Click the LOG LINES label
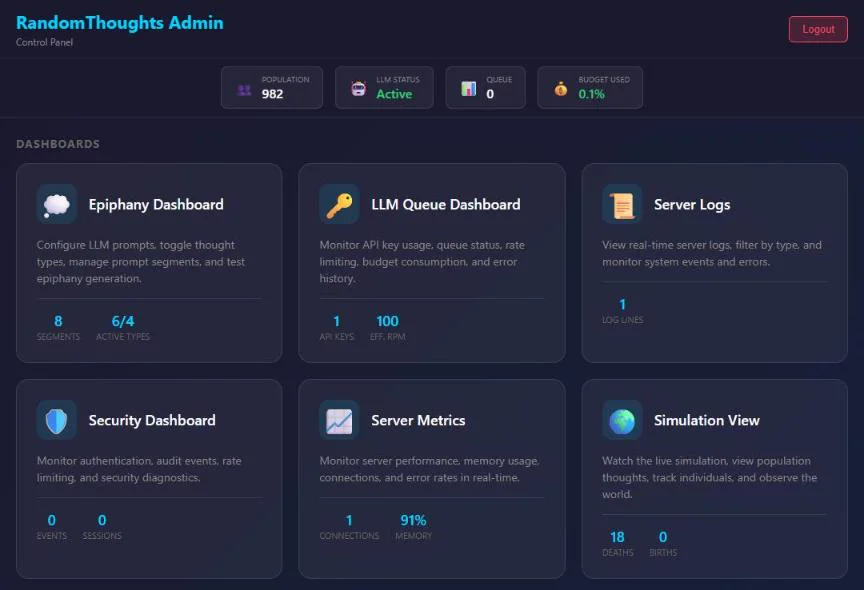 [x=623, y=320]
